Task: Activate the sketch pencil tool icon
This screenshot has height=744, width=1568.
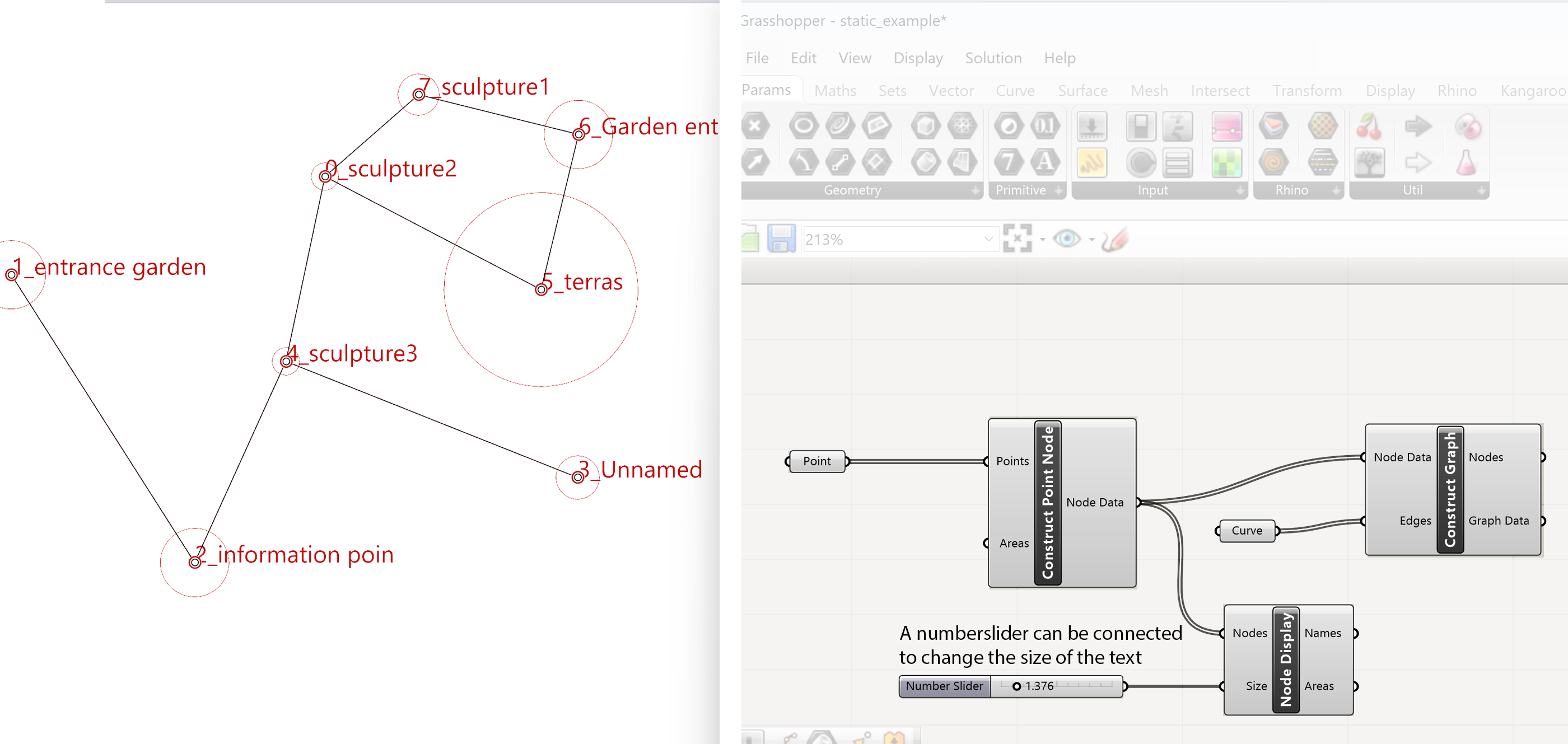Action: click(1115, 238)
